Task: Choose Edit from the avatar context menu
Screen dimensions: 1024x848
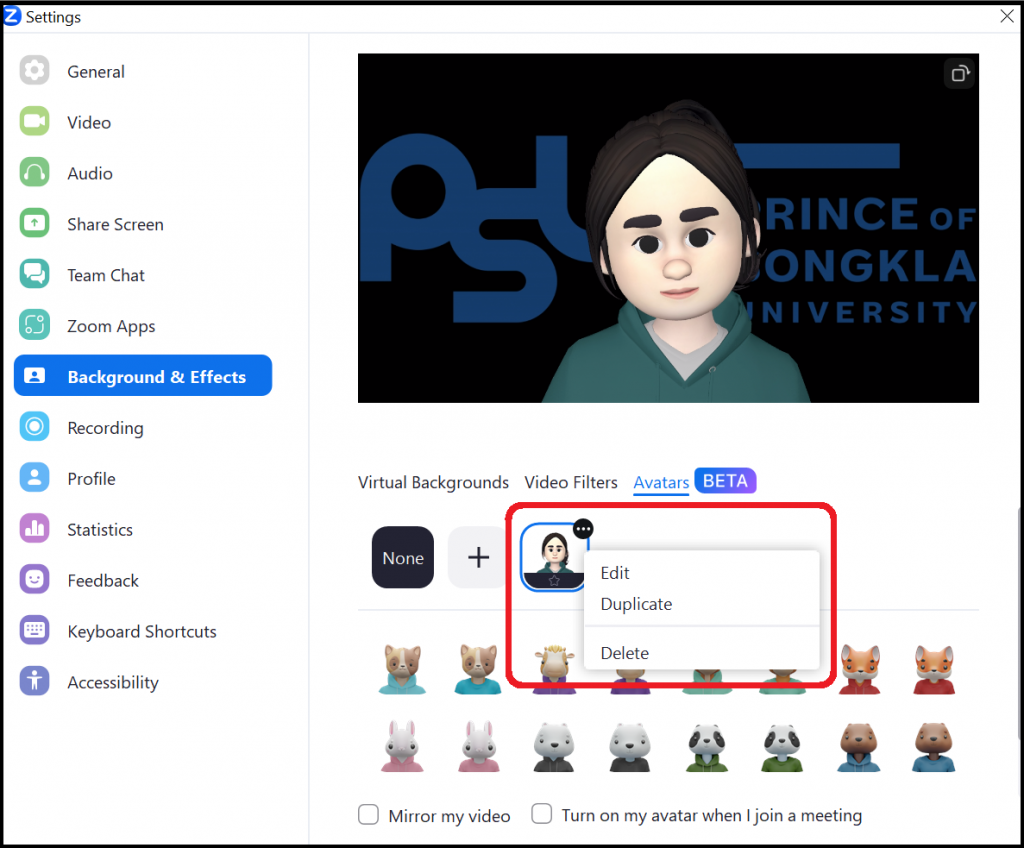Action: (x=615, y=573)
